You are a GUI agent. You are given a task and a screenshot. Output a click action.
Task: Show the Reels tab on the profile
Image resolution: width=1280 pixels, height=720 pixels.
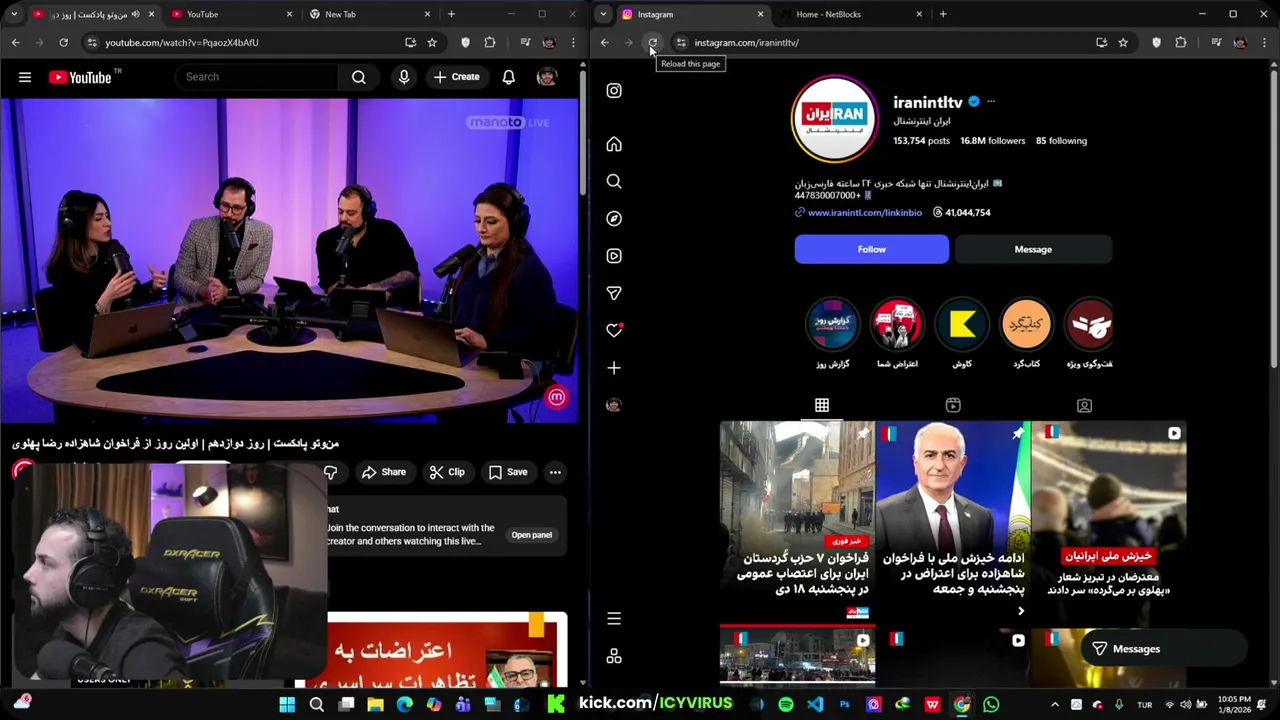tap(953, 405)
